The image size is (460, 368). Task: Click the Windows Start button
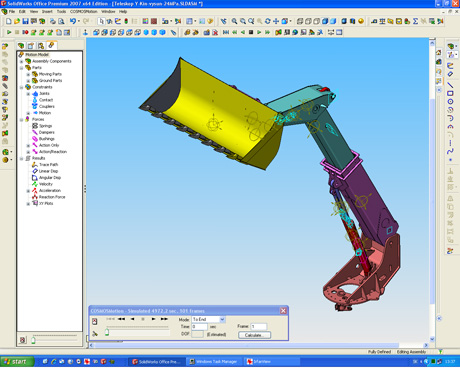click(x=17, y=361)
